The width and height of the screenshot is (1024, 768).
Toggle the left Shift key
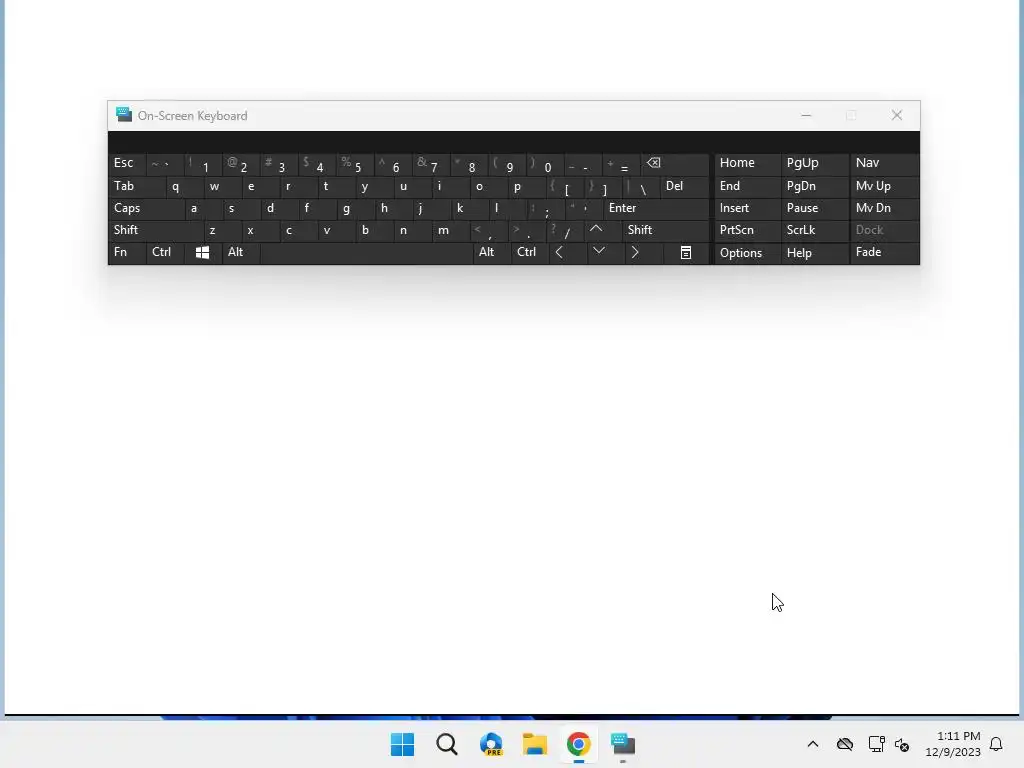(x=156, y=230)
